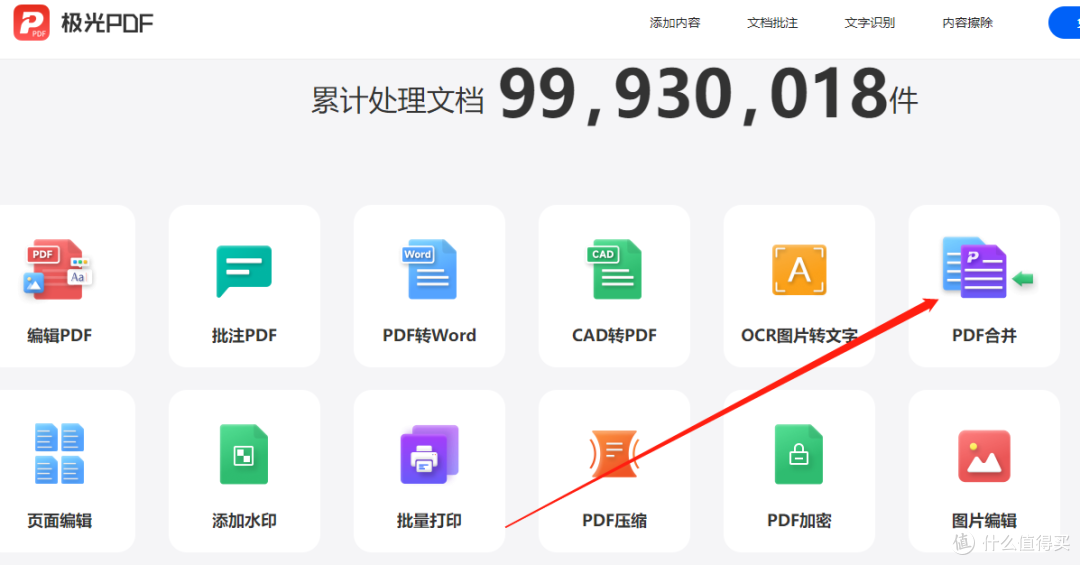This screenshot has height=565, width=1080.
Task: Click the 添加水印 label
Action: (x=244, y=521)
